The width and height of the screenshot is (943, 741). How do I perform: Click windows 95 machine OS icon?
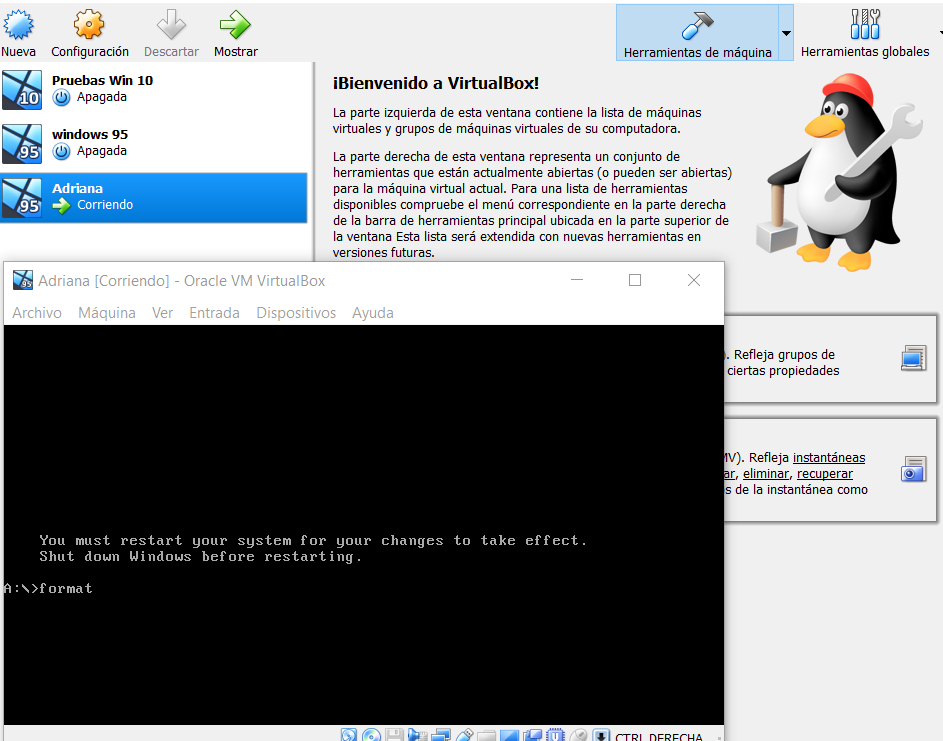tap(22, 144)
